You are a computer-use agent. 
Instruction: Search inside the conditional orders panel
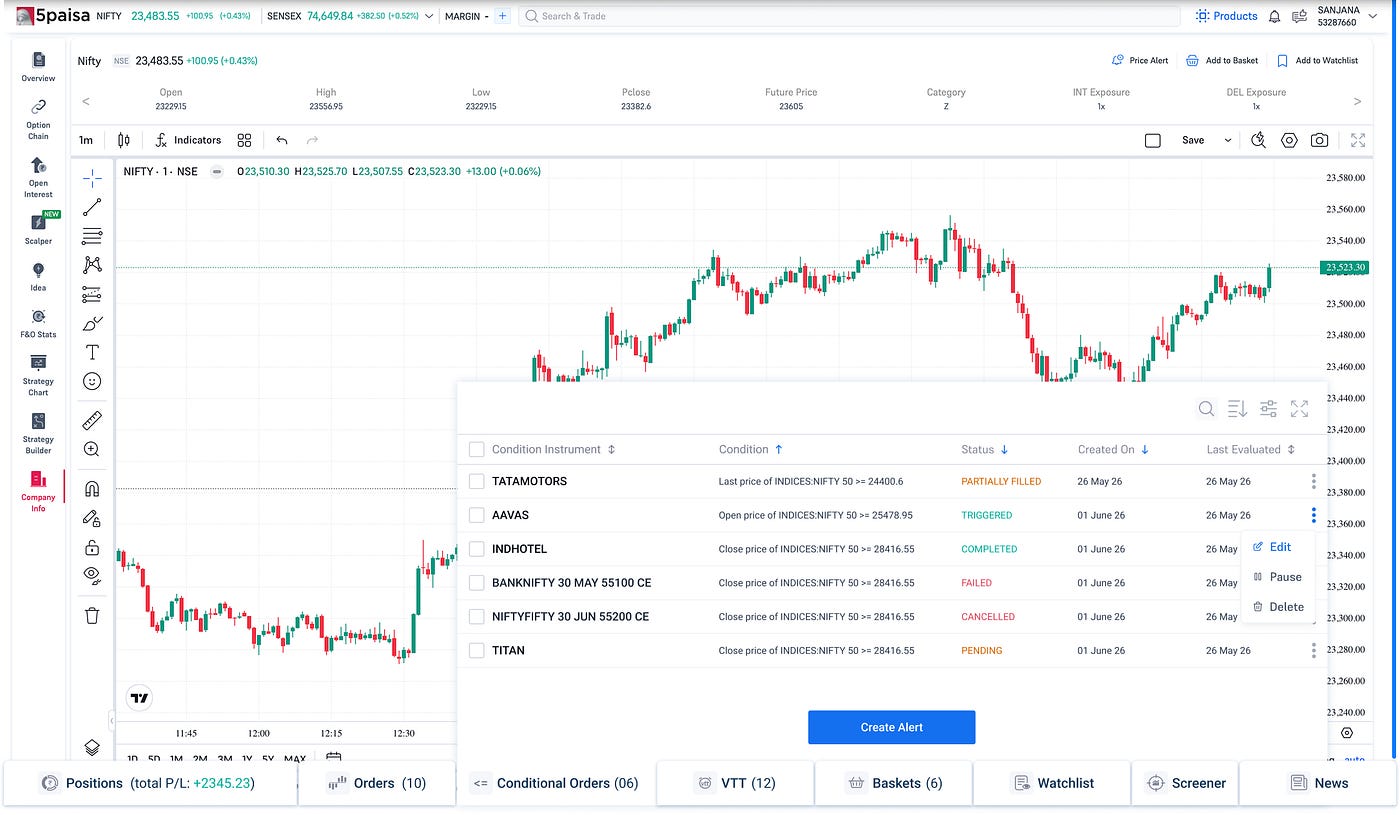(1207, 408)
